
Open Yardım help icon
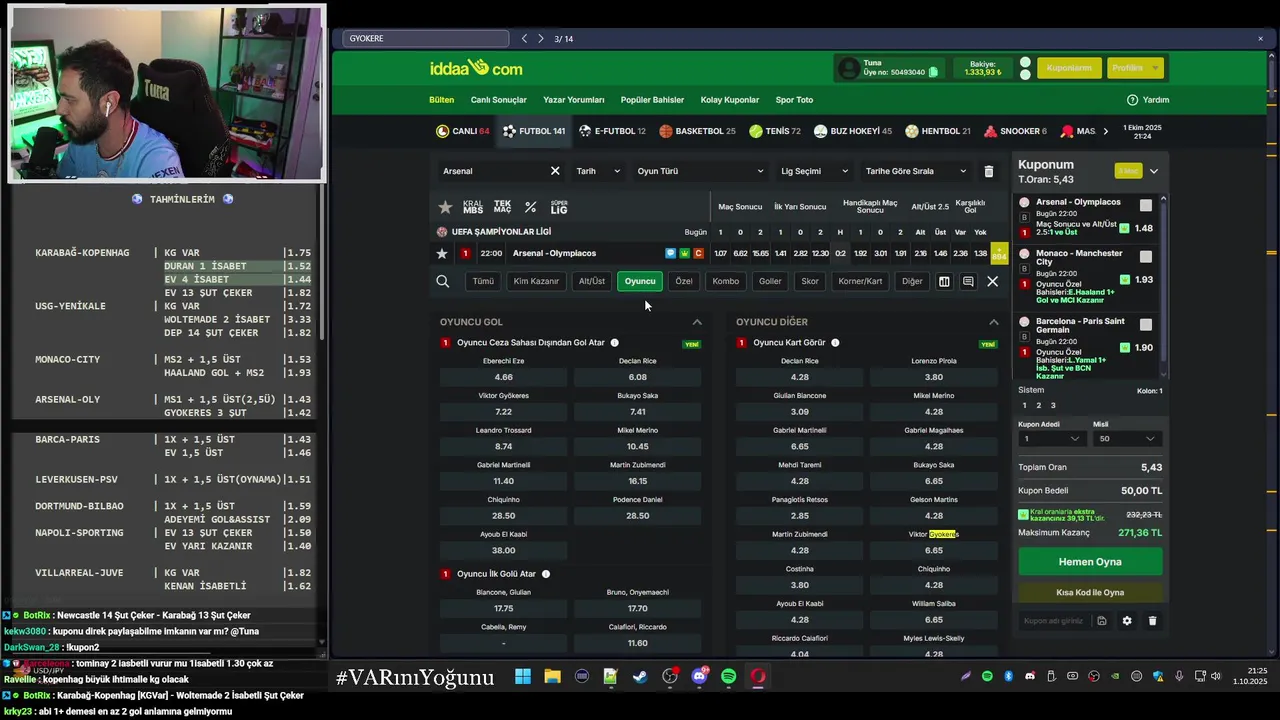click(x=1133, y=100)
